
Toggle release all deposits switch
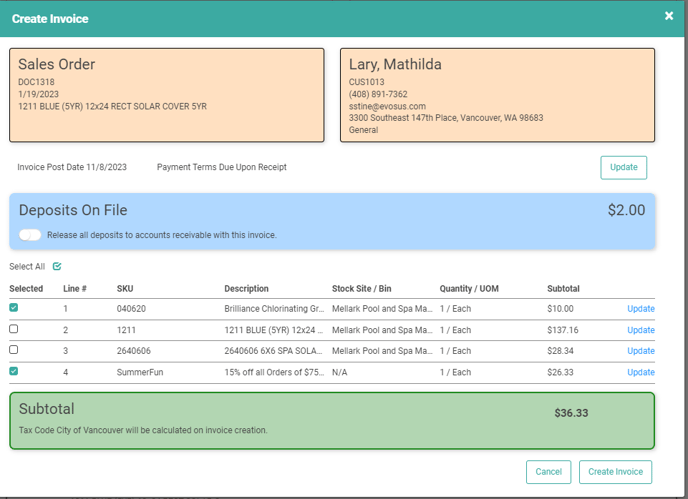coord(30,235)
